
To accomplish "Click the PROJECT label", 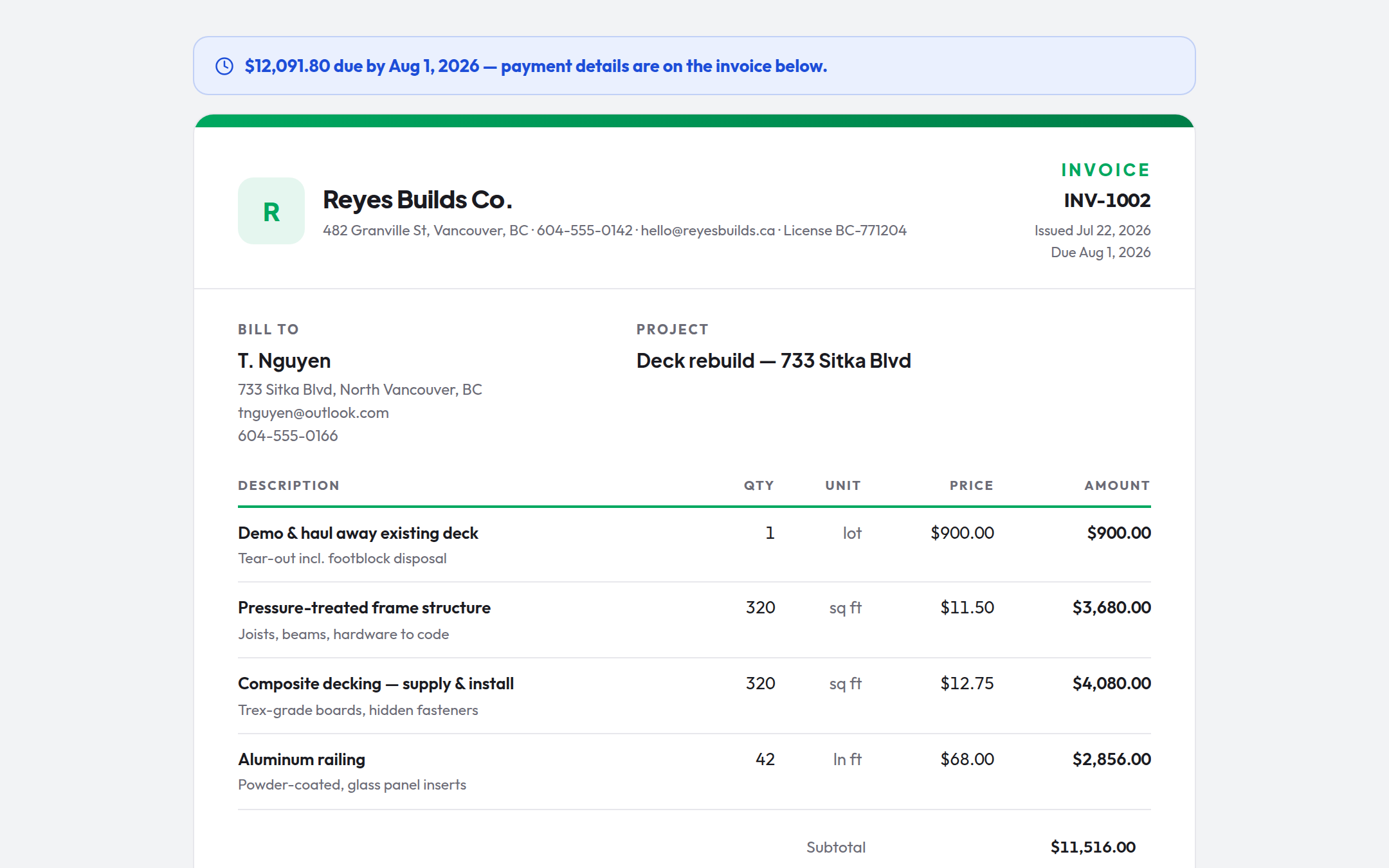I will [672, 329].
